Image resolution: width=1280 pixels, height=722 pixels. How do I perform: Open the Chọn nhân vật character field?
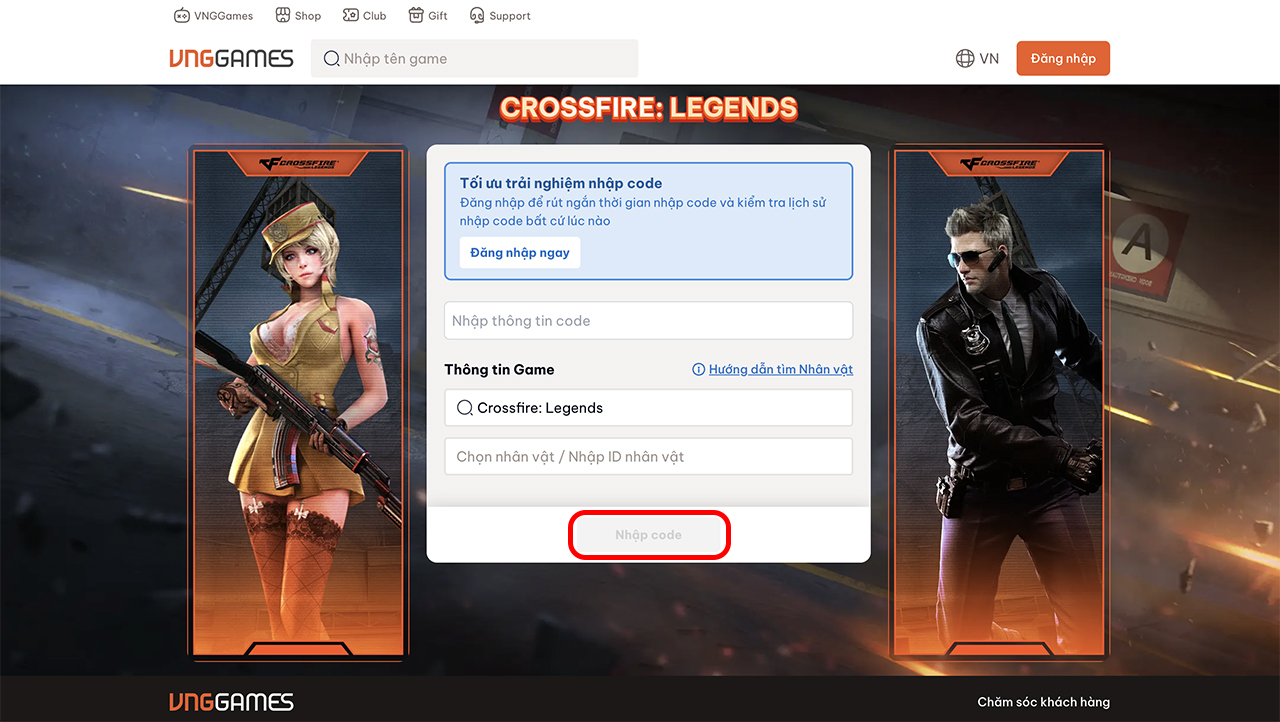tap(648, 456)
